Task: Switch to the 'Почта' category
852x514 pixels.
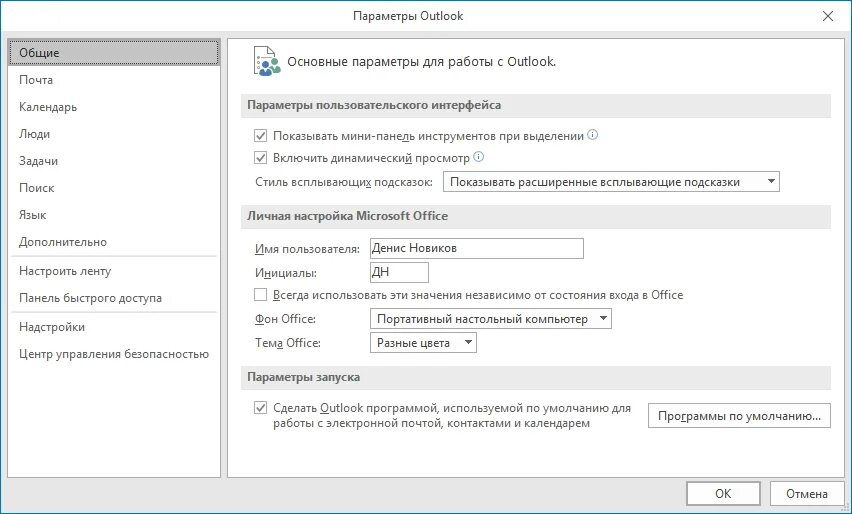Action: [x=36, y=80]
